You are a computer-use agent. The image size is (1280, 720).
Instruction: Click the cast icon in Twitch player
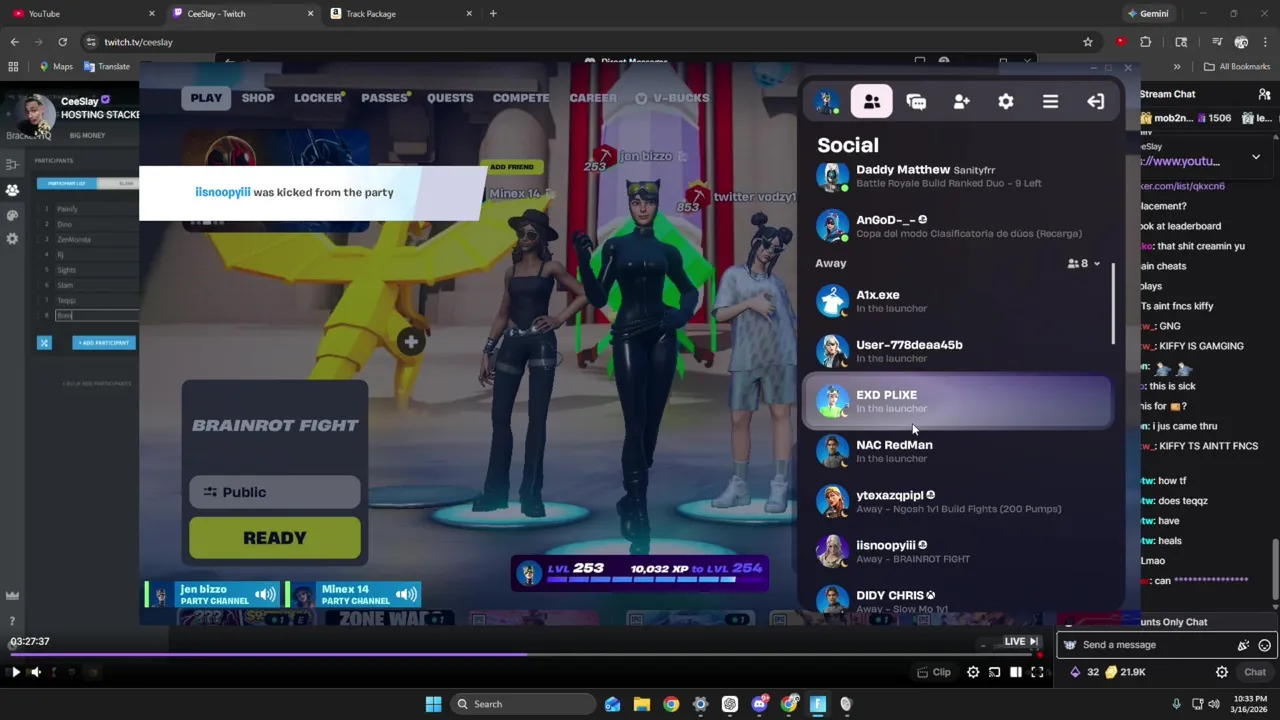tap(994, 672)
